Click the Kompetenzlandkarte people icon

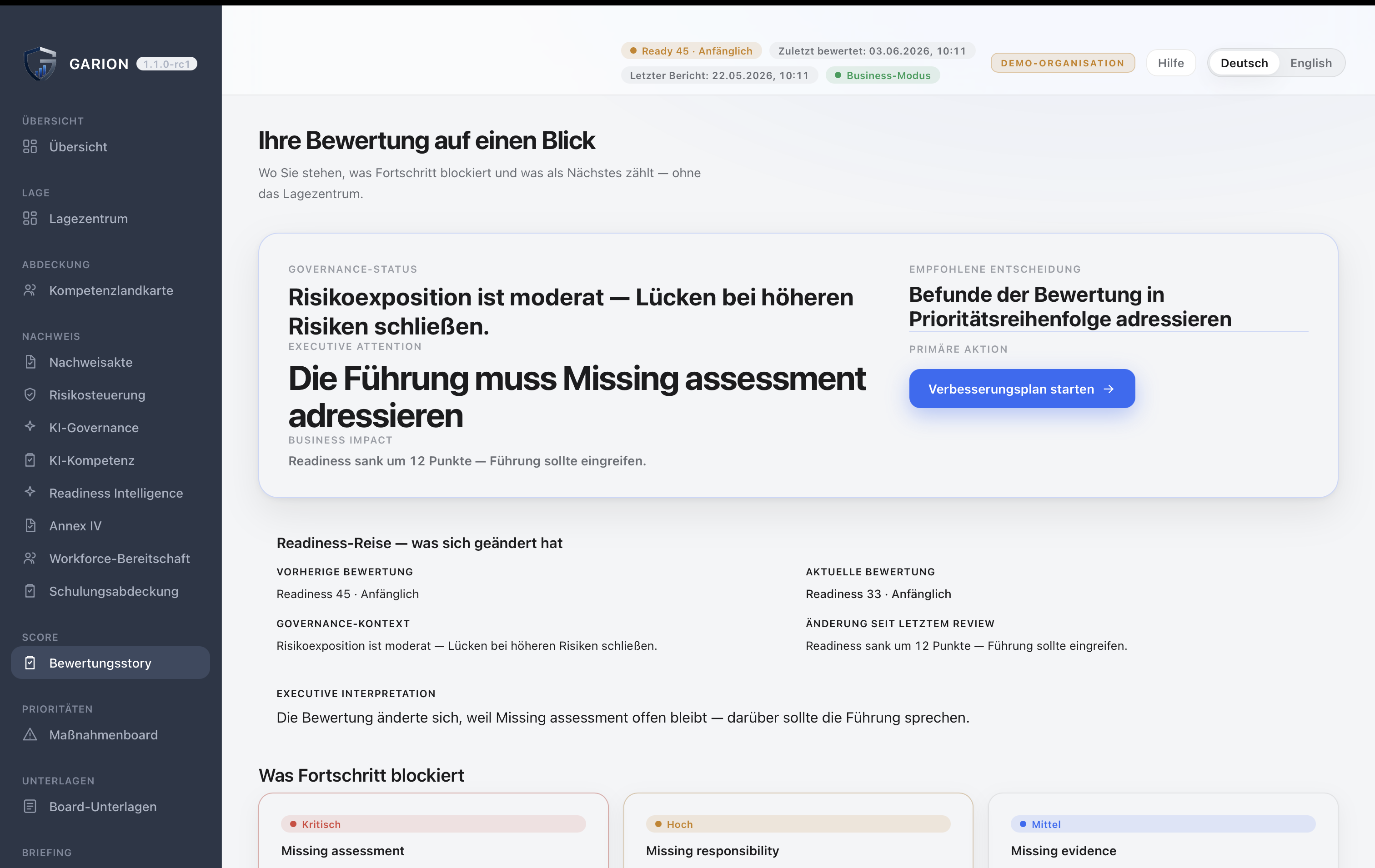click(30, 290)
